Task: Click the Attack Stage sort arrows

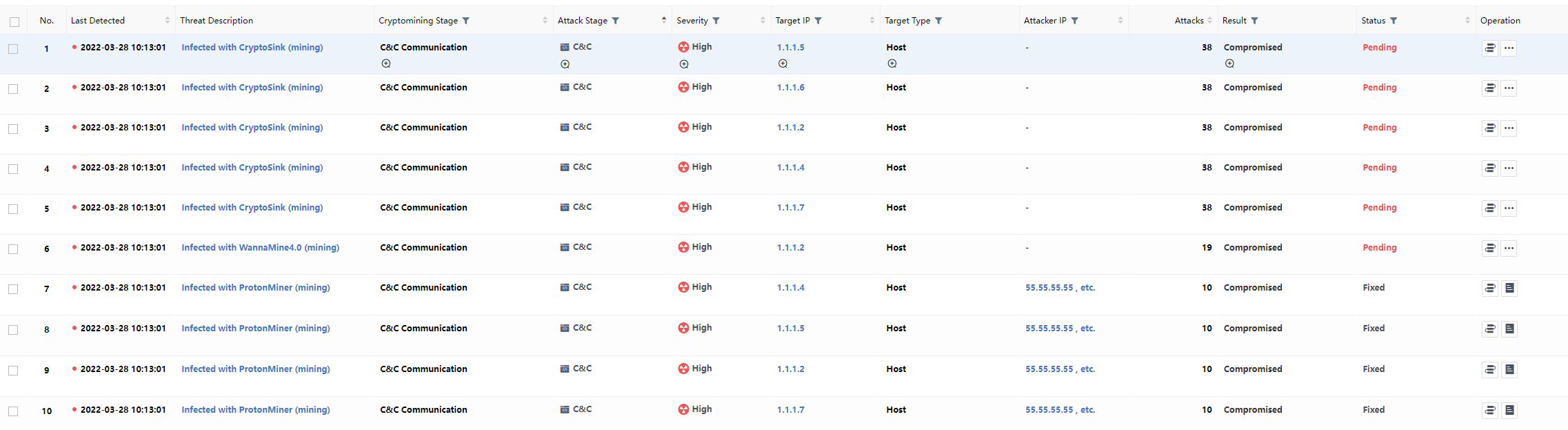Action: tap(663, 20)
